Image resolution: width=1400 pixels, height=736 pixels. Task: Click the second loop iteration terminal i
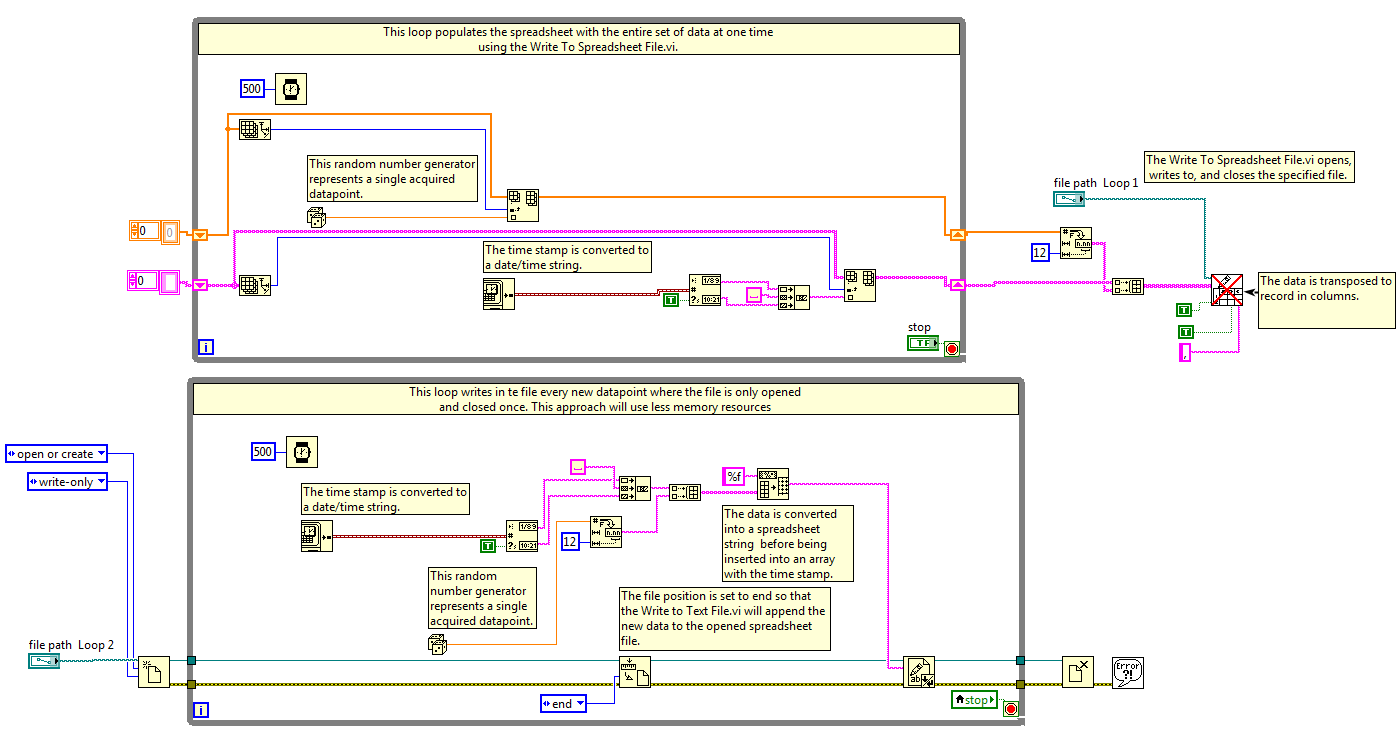[201, 710]
